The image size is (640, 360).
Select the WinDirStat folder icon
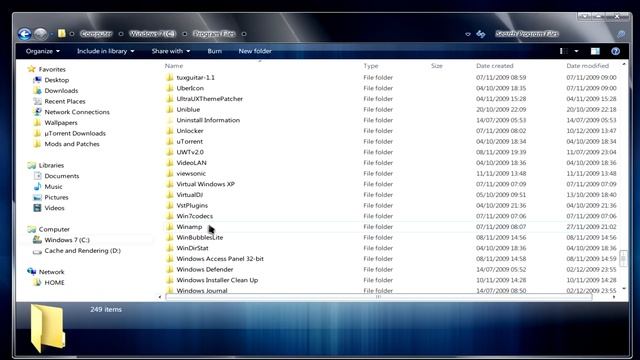click(x=170, y=248)
